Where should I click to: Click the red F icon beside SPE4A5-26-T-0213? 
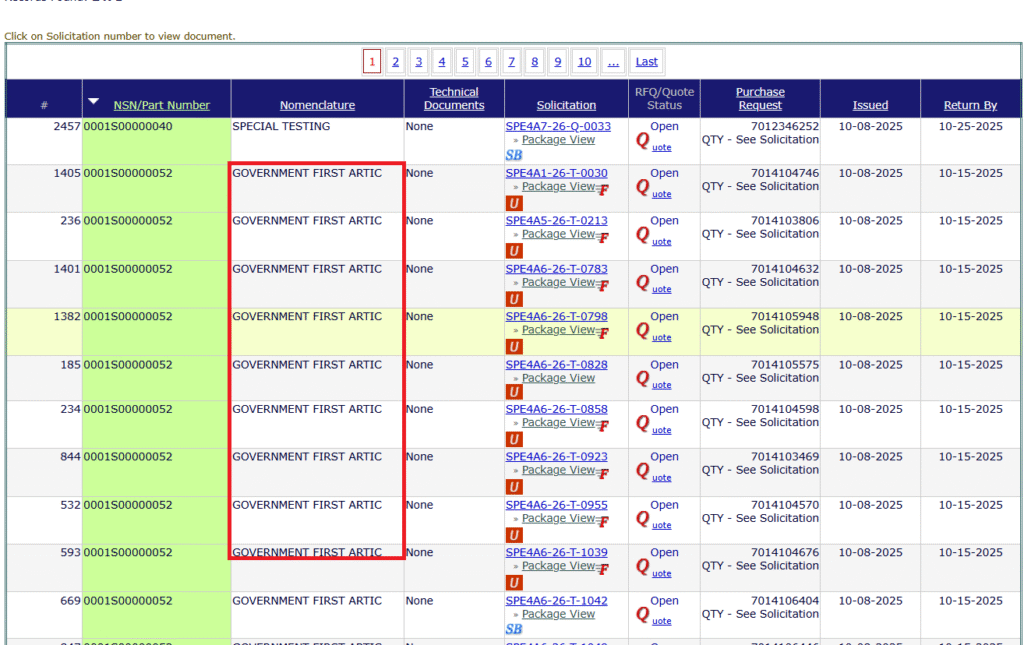pyautogui.click(x=603, y=238)
